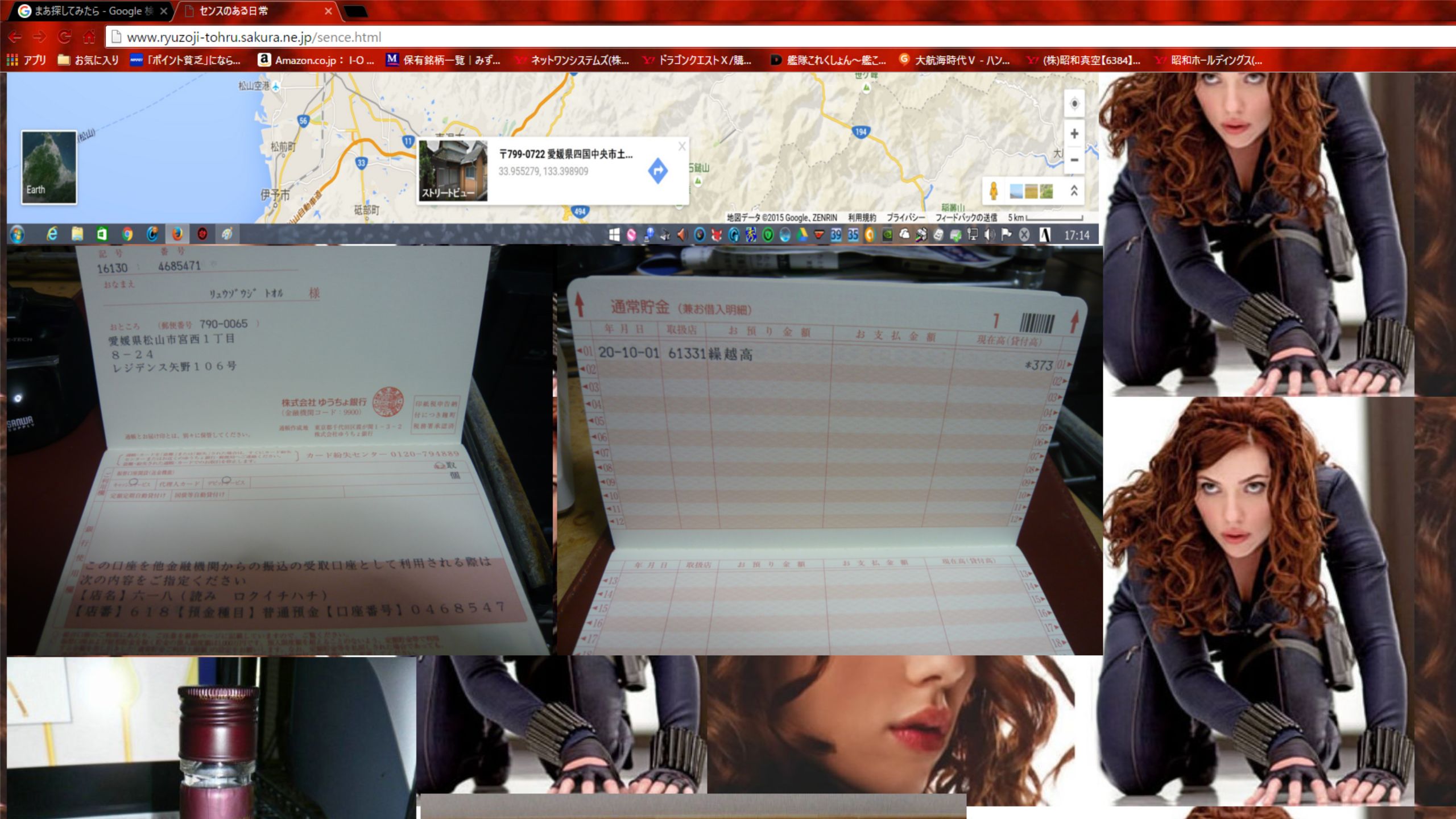This screenshot has height=819, width=1456.
Task: Open the アプリ apps shortcut in bookmarks bar
Action: [x=26, y=60]
